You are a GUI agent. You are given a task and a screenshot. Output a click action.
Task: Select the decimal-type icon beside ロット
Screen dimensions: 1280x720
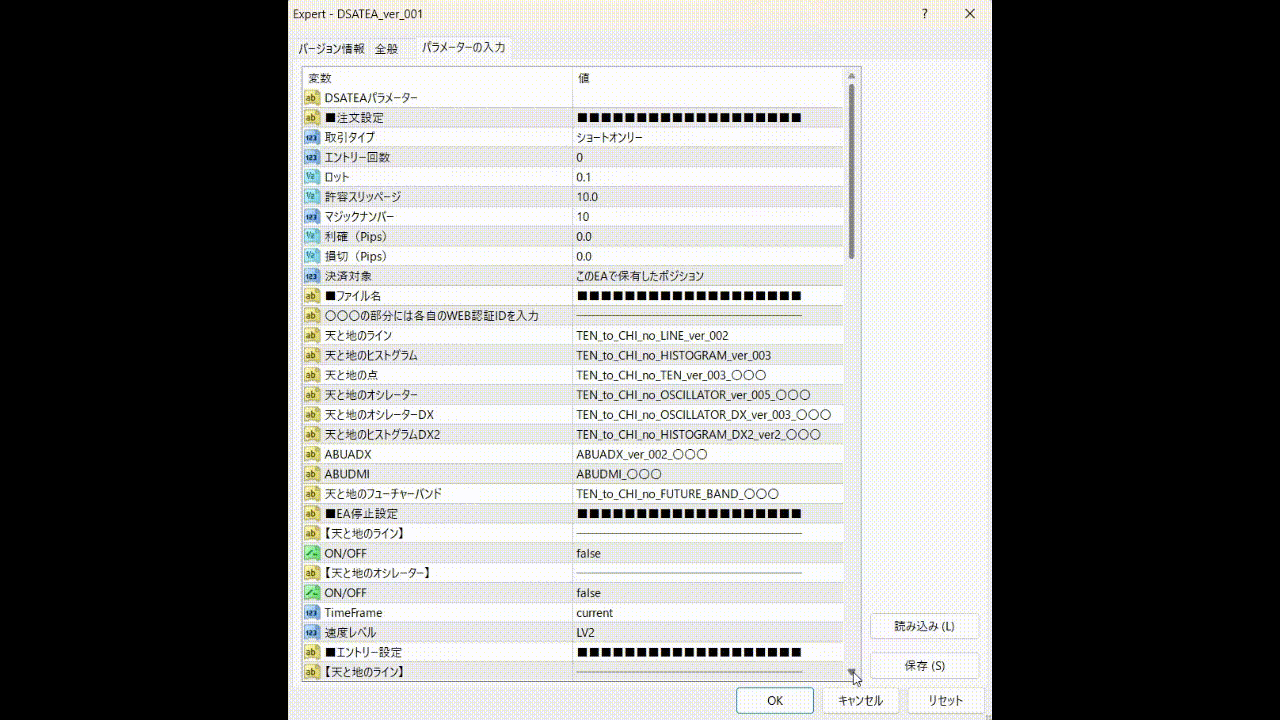[312, 177]
